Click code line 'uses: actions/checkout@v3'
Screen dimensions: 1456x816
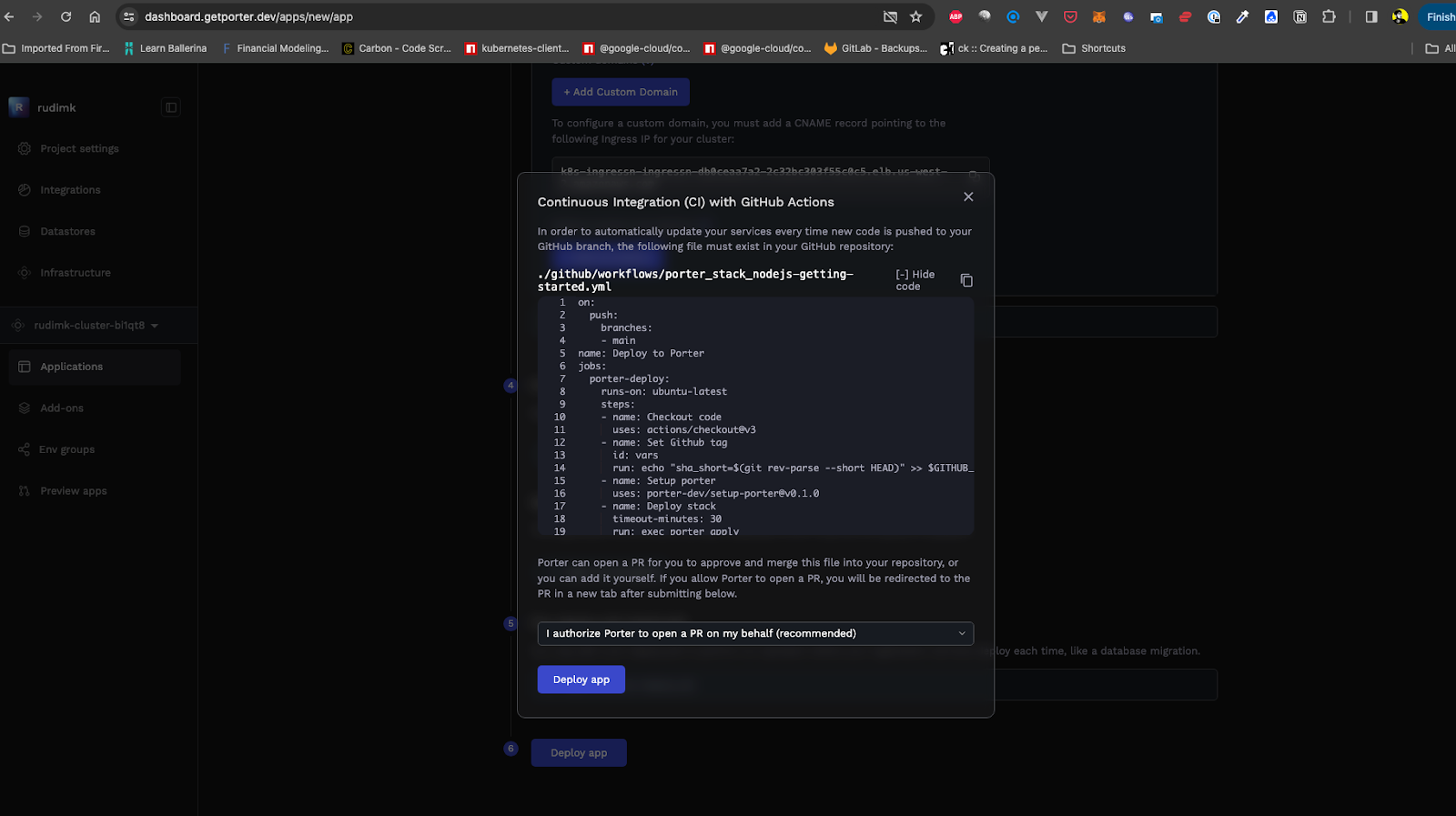click(683, 429)
